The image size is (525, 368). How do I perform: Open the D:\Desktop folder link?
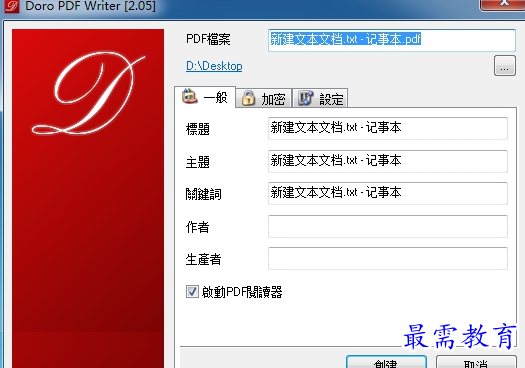click(x=214, y=66)
